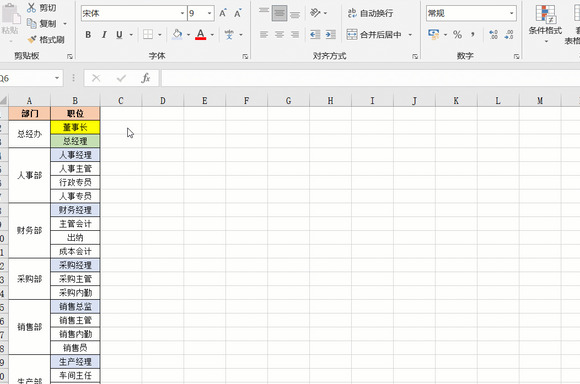Open the Number group dialog launcher
580x384 pixels.
click(x=516, y=56)
